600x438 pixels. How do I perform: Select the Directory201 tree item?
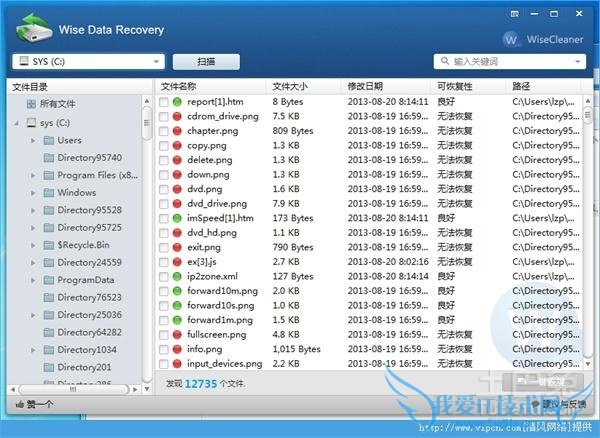point(84,367)
